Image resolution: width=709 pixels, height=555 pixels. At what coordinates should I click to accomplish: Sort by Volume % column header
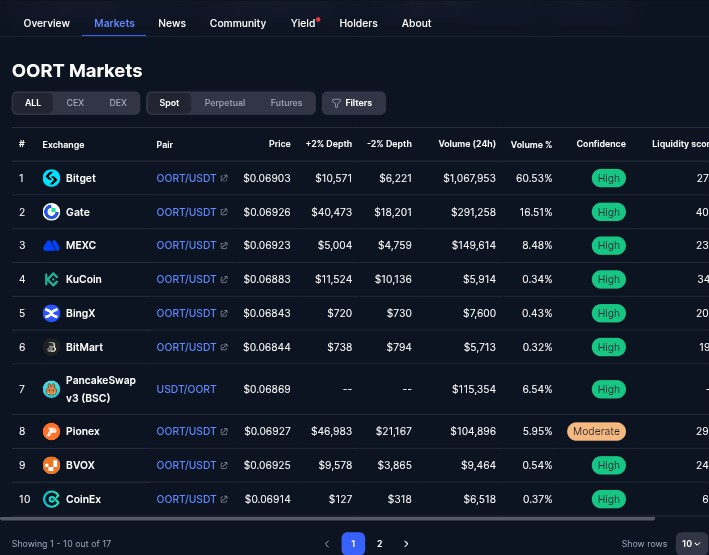point(531,145)
